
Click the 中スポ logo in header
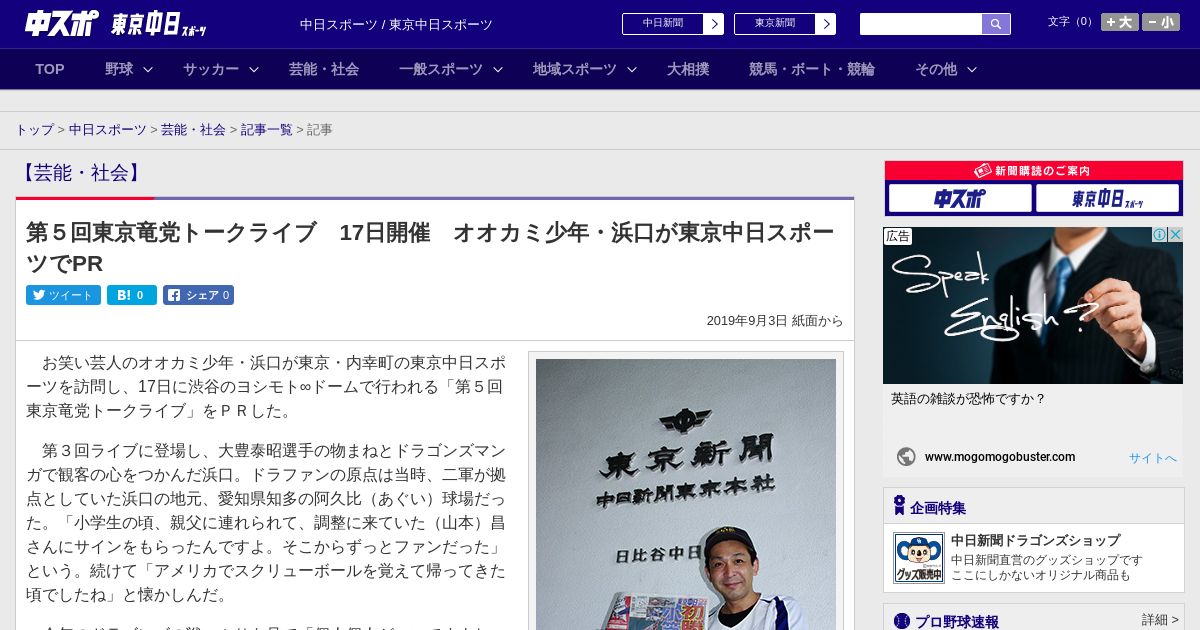click(62, 23)
